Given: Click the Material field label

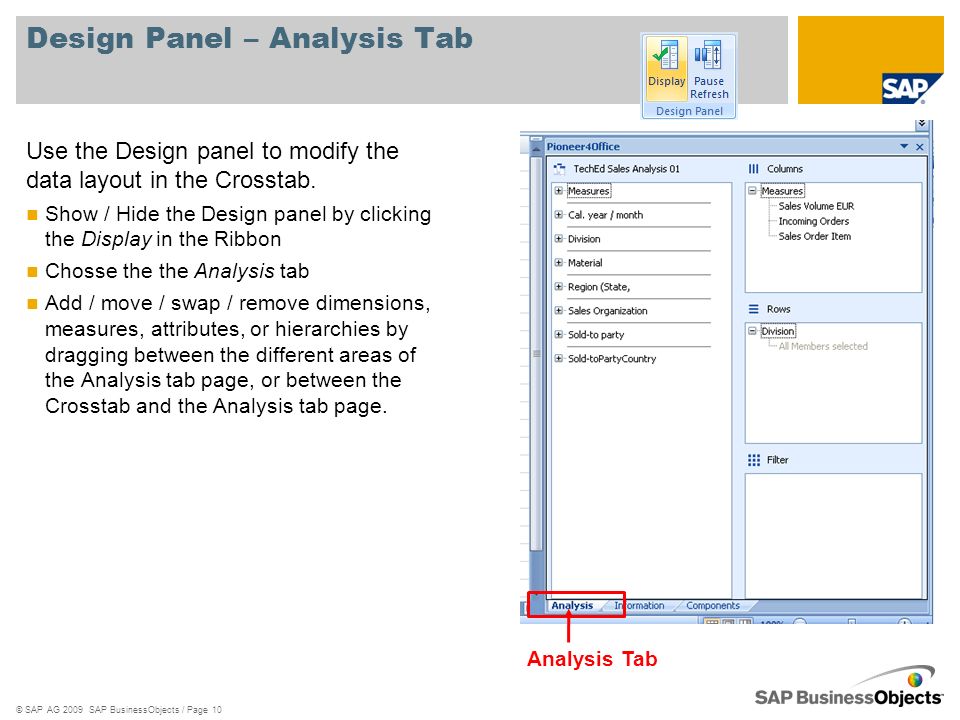Looking at the screenshot, I should 585,263.
